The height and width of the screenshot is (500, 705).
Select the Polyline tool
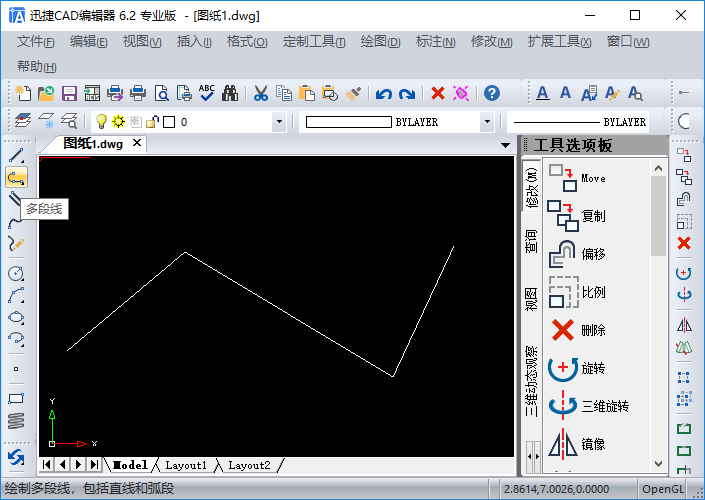(x=16, y=177)
